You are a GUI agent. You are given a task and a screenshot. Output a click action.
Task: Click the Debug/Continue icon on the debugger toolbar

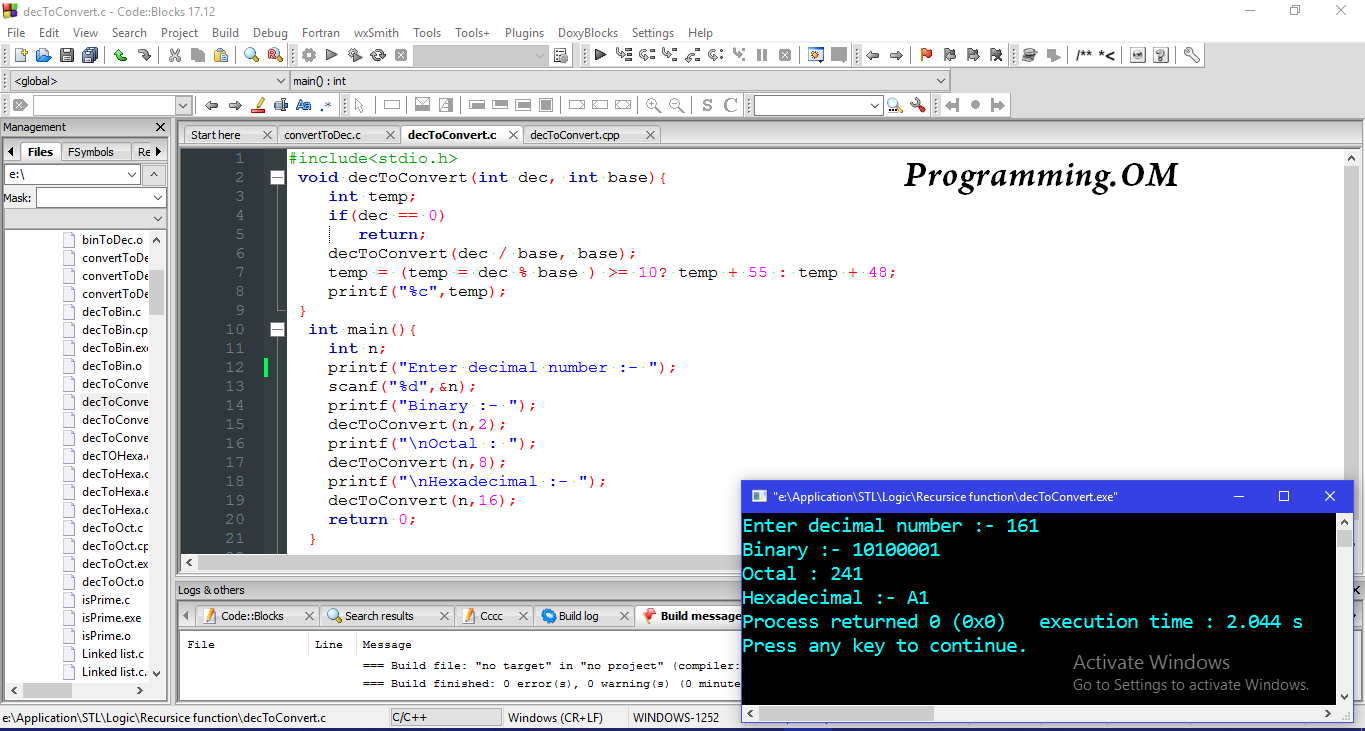point(601,55)
